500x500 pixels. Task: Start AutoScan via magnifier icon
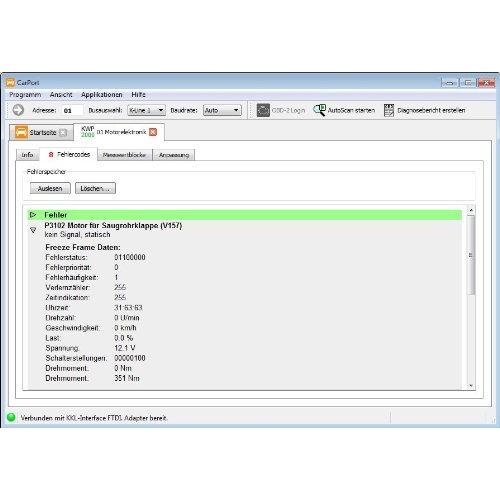coord(319,110)
